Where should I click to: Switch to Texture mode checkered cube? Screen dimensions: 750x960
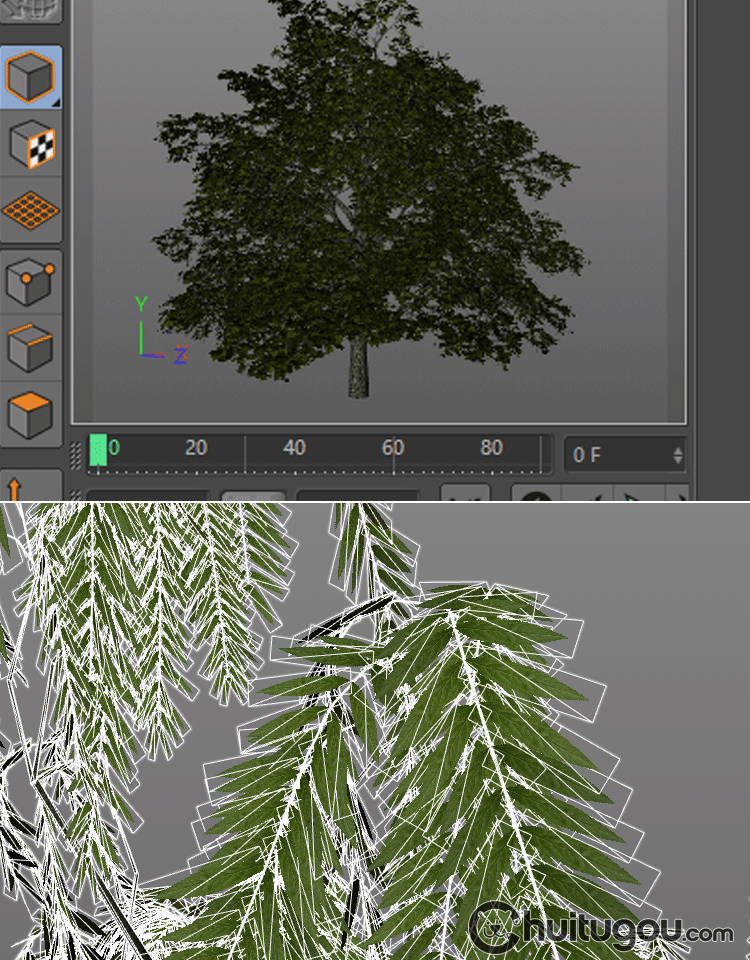tap(31, 144)
